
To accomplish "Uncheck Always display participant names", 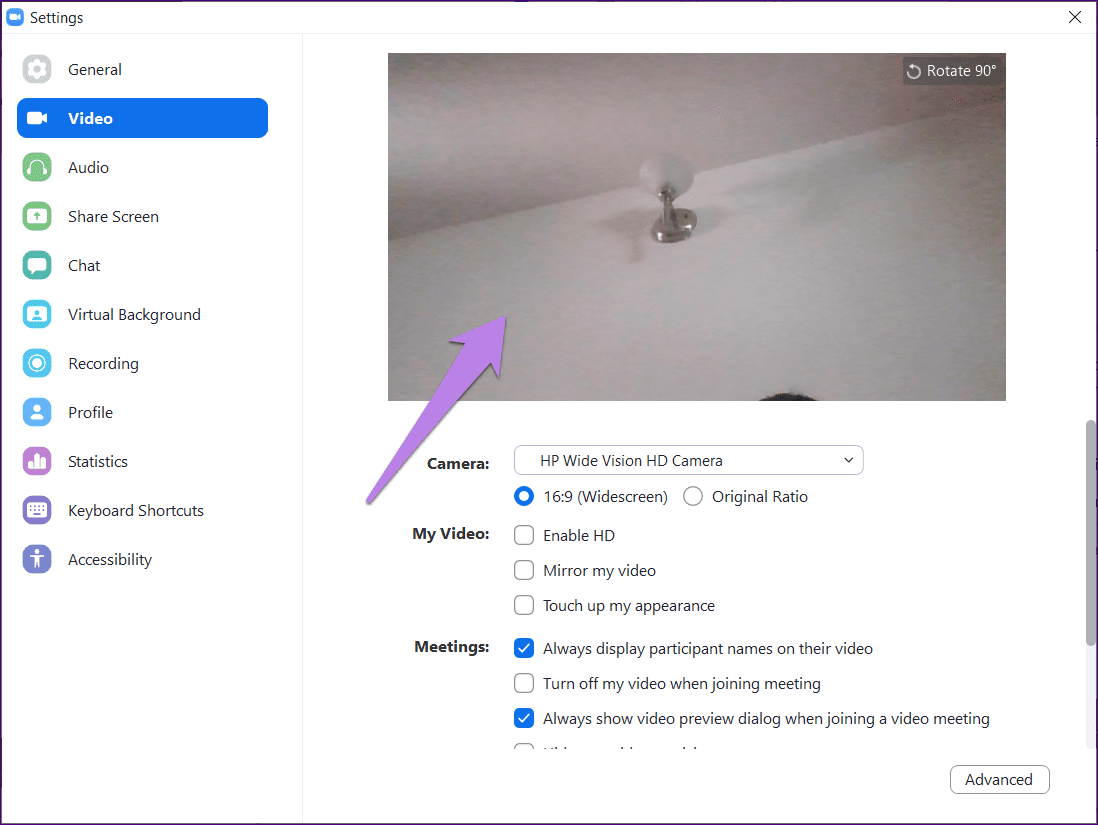I will 524,649.
